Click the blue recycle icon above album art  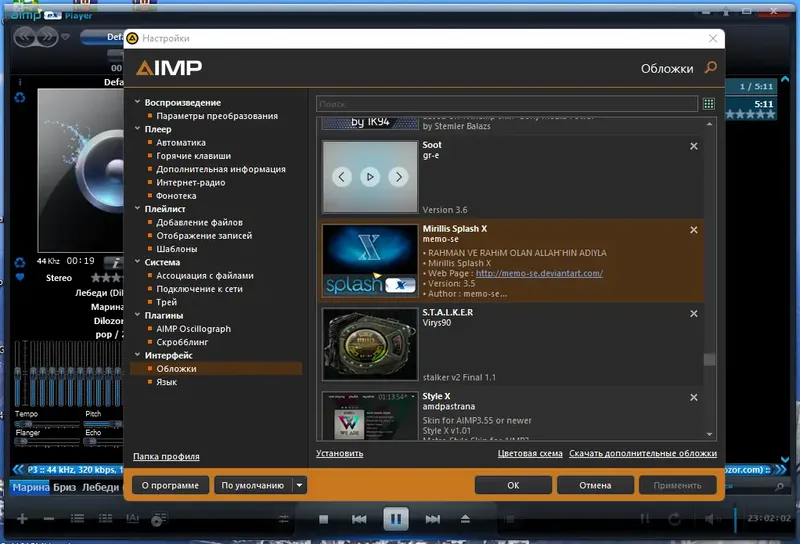20,97
